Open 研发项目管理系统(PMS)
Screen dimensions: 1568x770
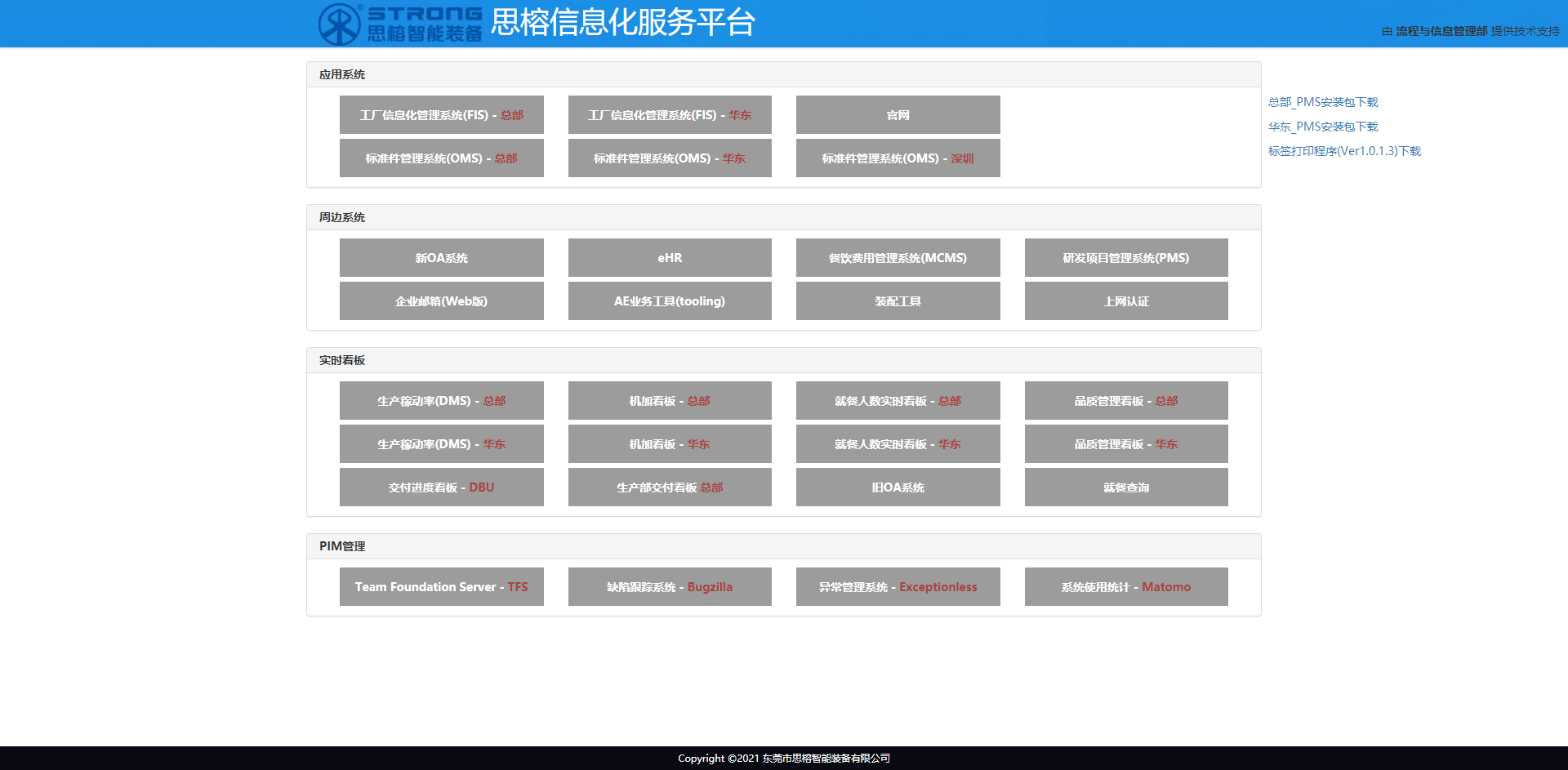click(1126, 258)
